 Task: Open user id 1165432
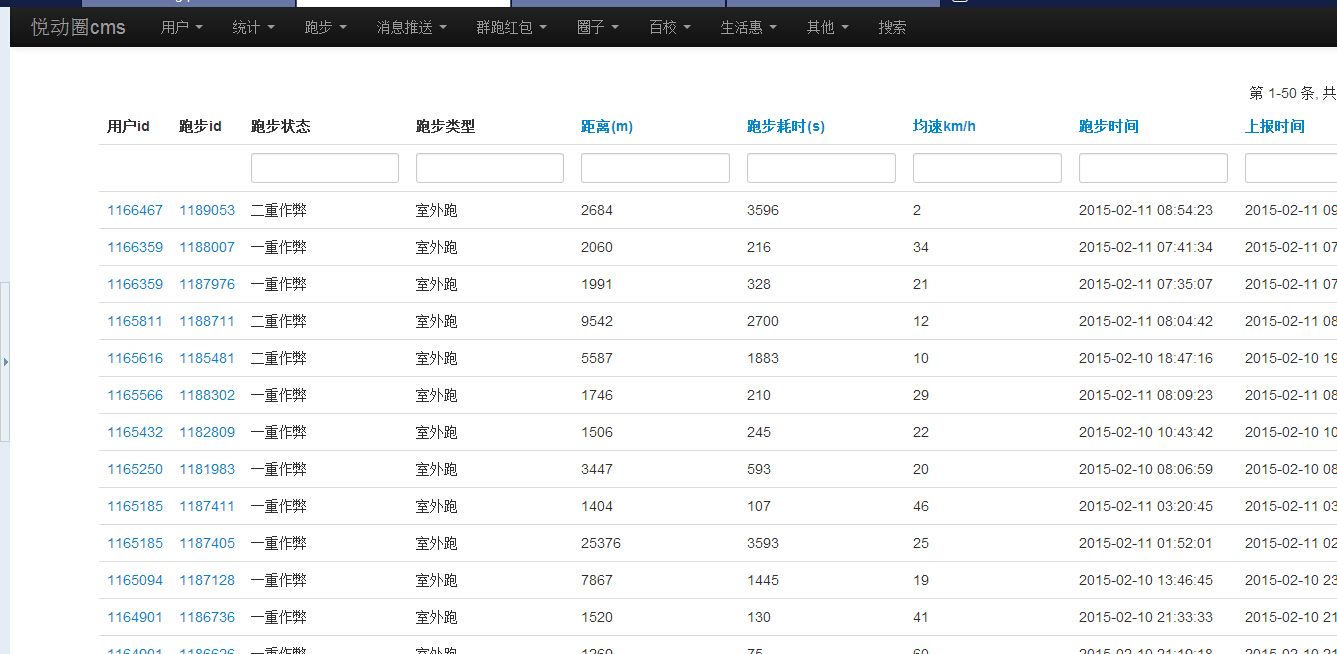click(135, 432)
